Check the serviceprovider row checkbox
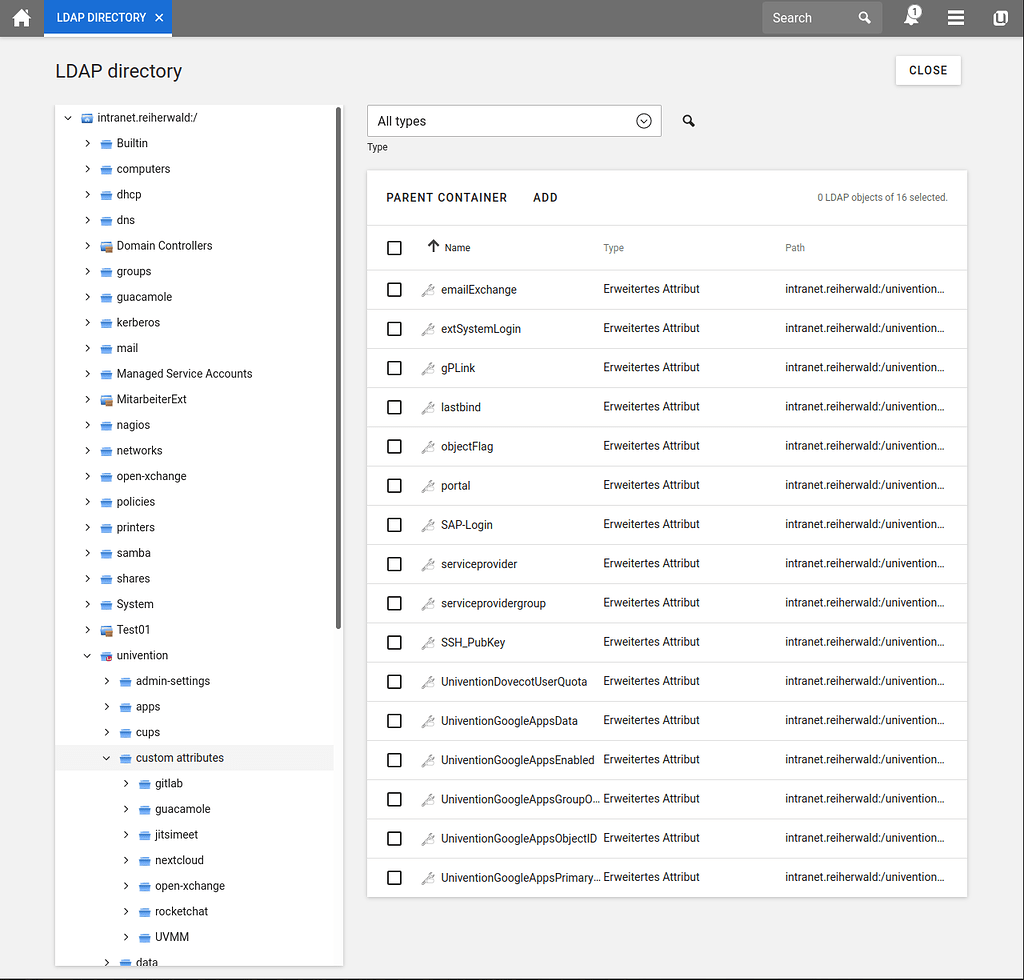The height and width of the screenshot is (980, 1024). (394, 564)
